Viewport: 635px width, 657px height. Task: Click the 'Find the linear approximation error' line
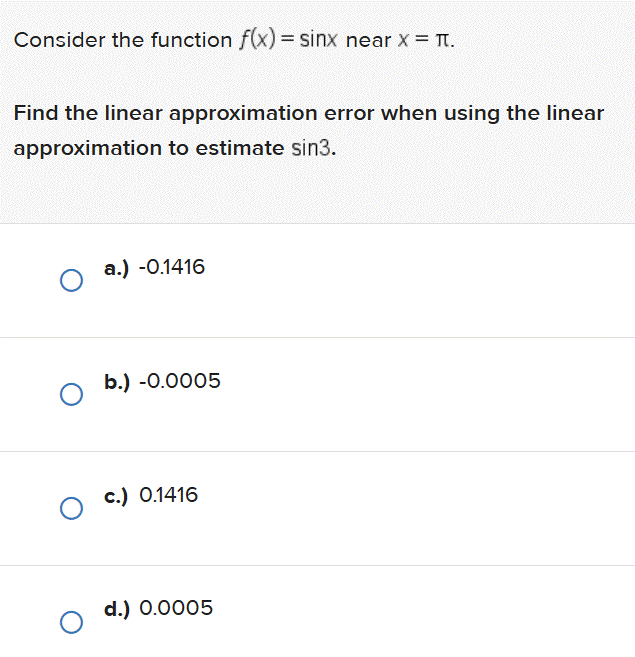pyautogui.click(x=194, y=114)
